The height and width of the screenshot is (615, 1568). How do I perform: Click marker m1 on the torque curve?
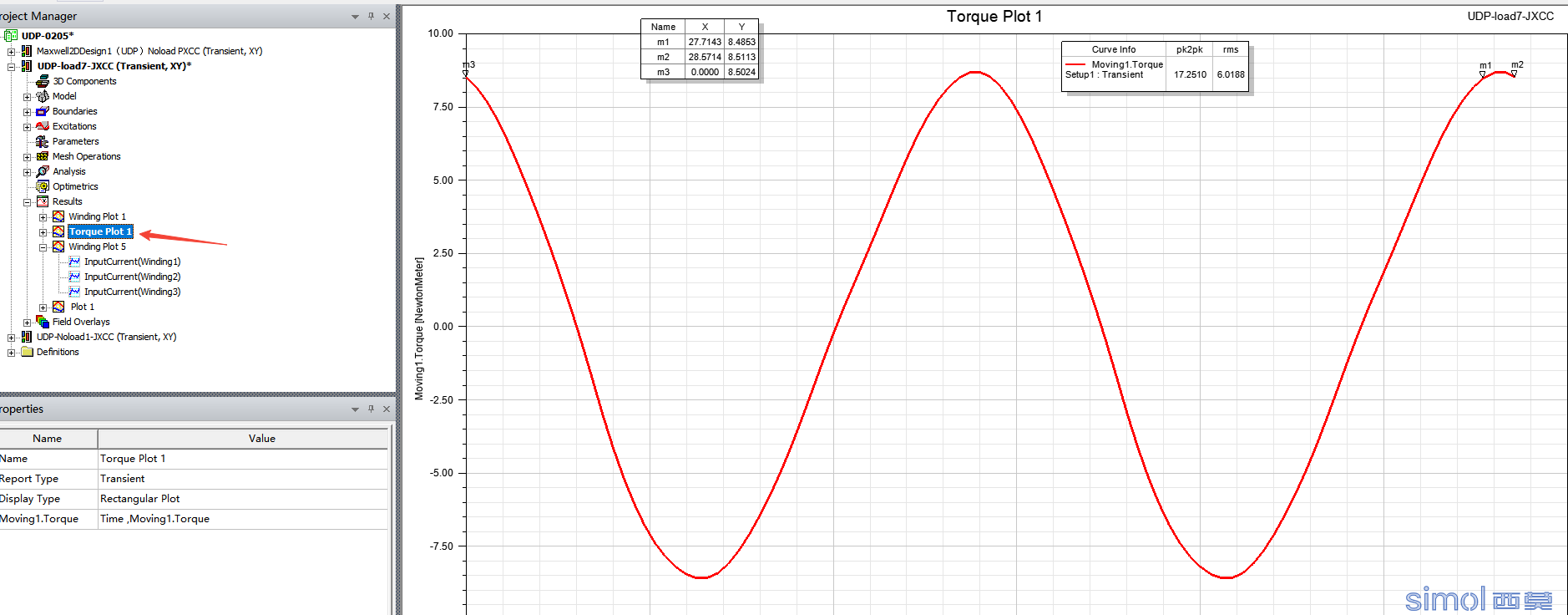(x=1483, y=74)
